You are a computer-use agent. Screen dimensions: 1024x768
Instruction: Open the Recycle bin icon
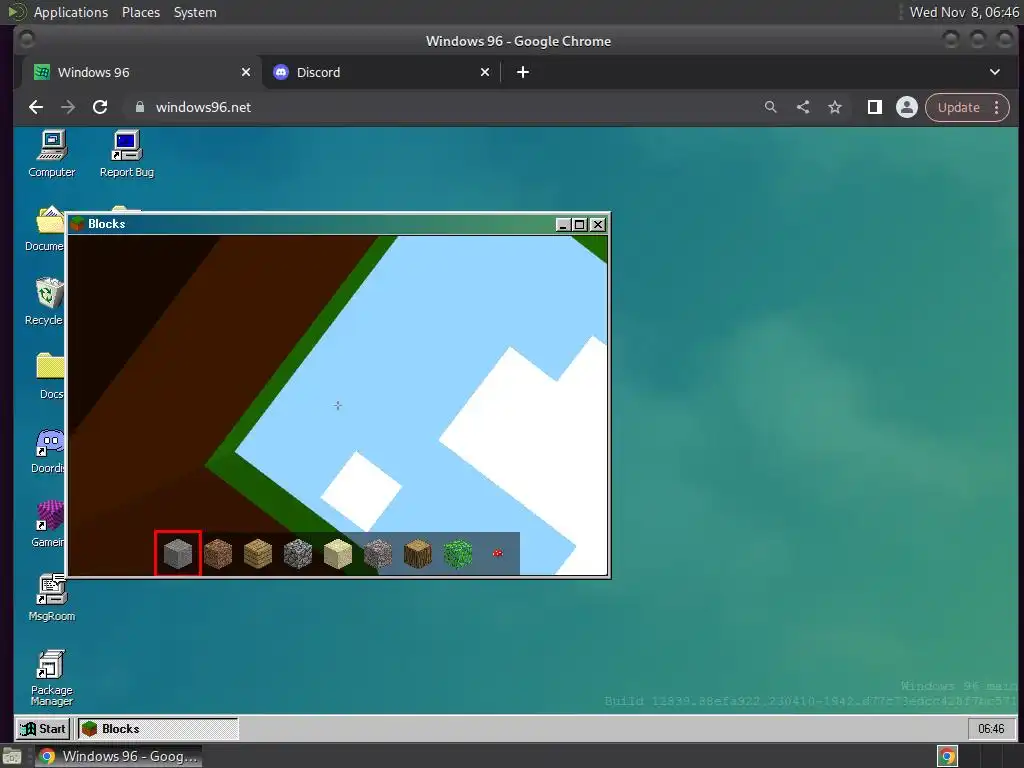pyautogui.click(x=44, y=302)
